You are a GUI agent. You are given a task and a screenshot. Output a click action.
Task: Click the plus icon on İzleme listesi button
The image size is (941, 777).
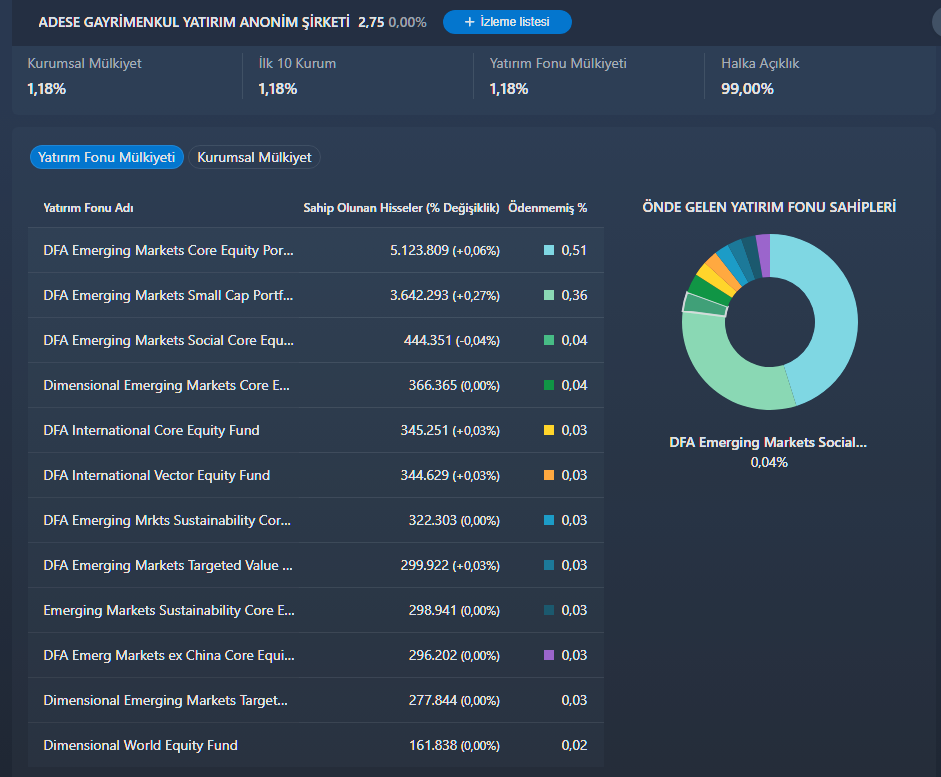click(x=469, y=22)
